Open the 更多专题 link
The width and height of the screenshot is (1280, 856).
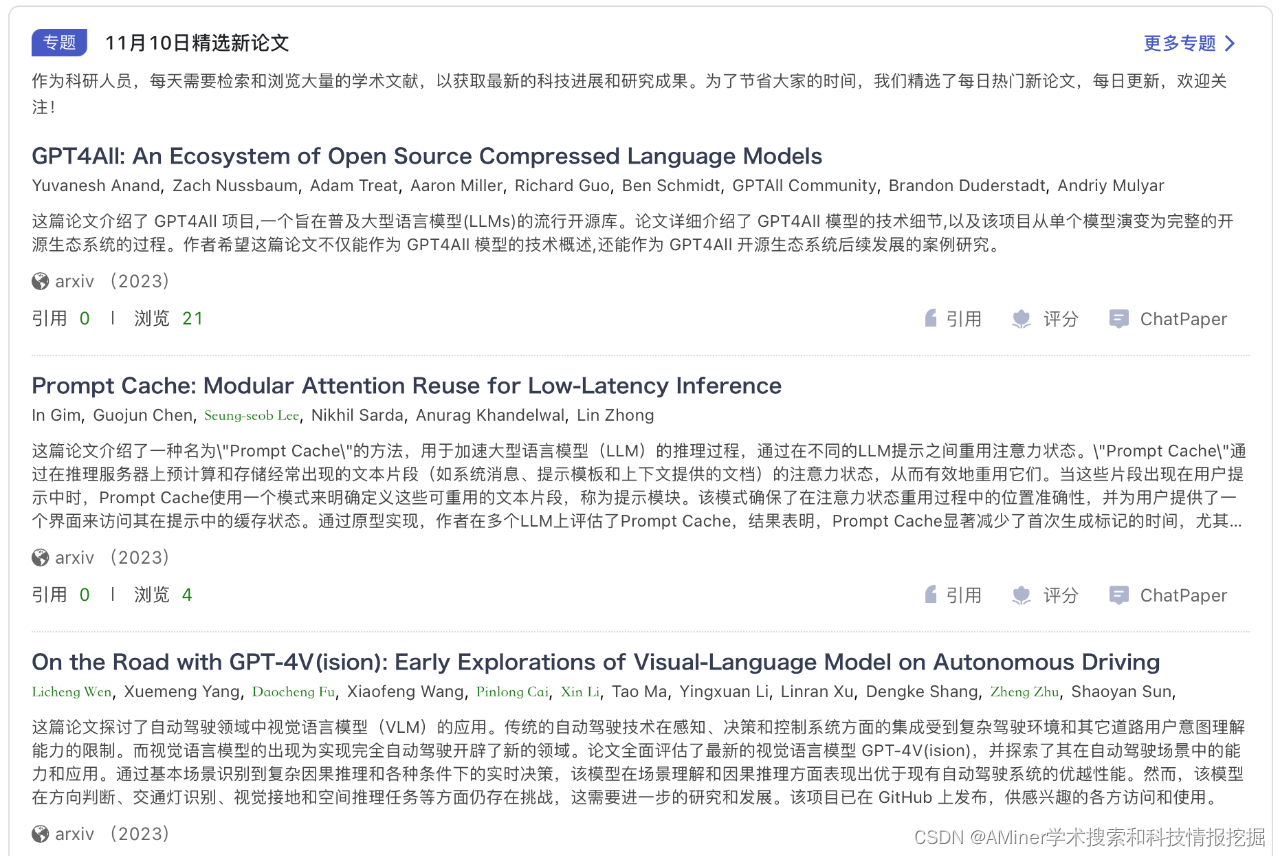coord(1180,43)
